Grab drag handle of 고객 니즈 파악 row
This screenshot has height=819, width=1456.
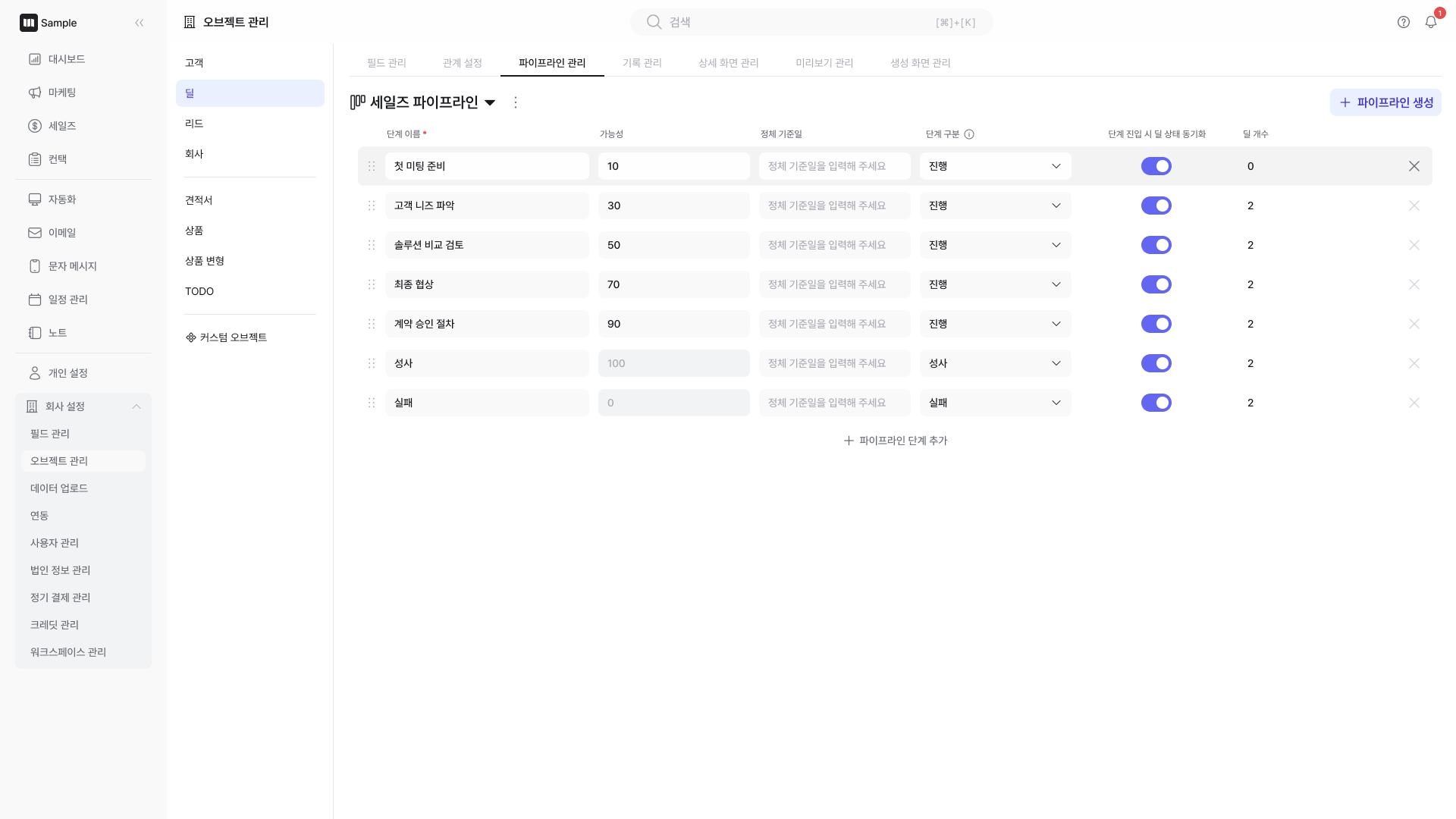click(x=372, y=206)
